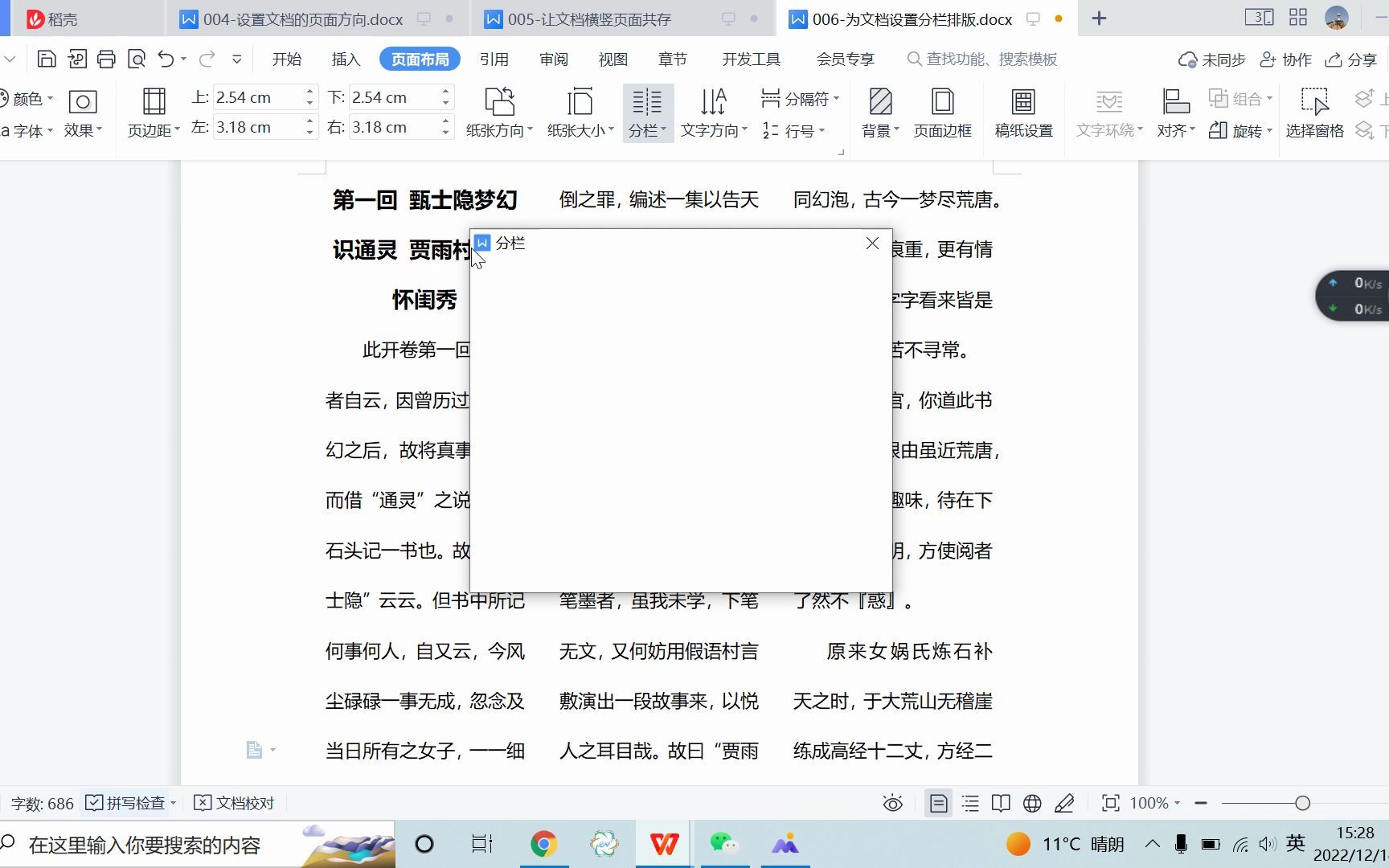
Task: Switch to outline view icon
Action: point(970,803)
